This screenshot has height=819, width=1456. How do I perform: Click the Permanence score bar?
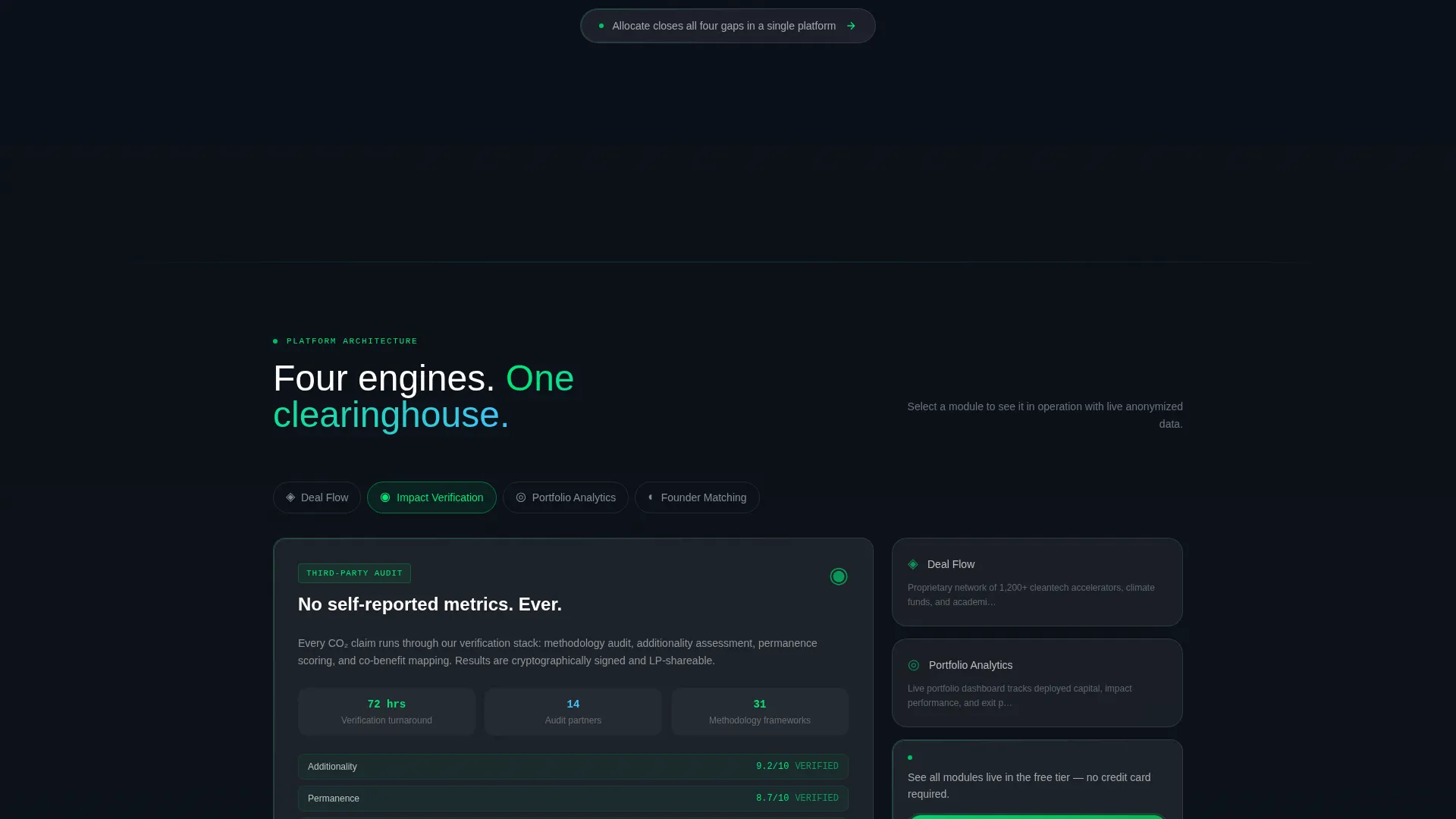tap(573, 799)
